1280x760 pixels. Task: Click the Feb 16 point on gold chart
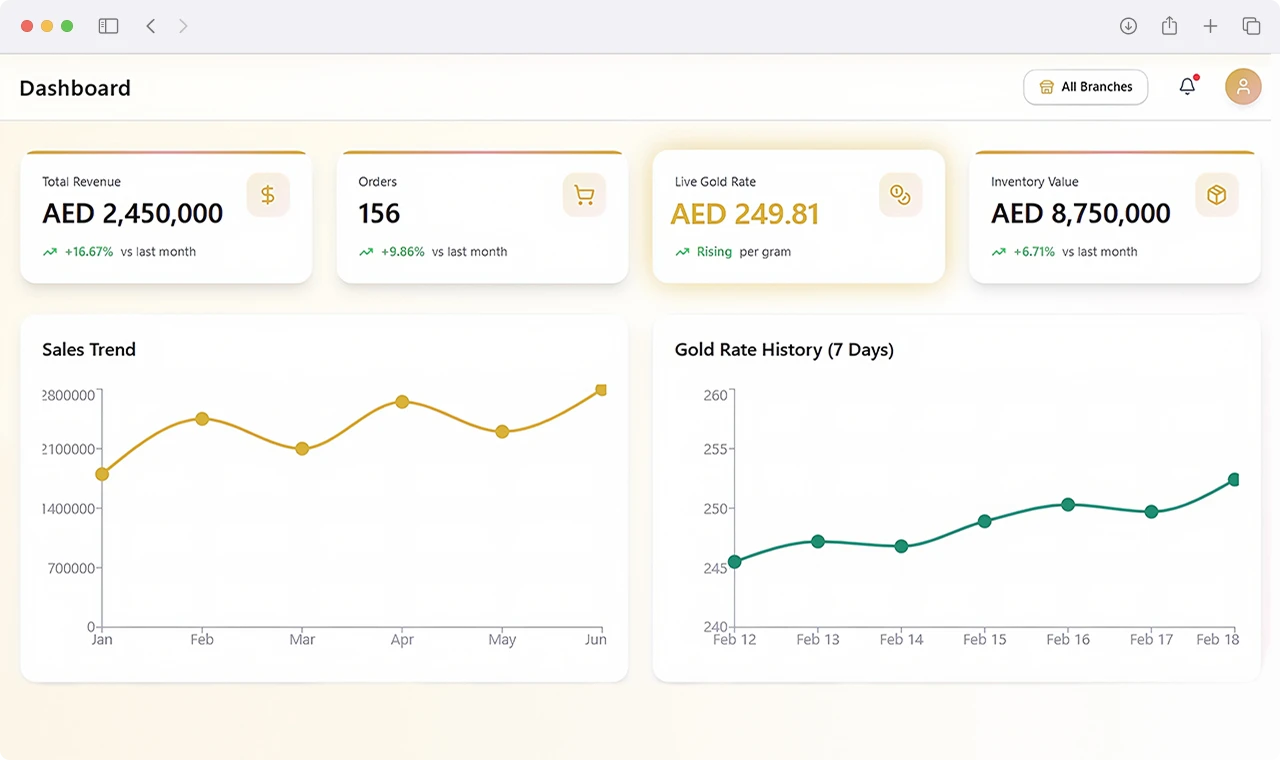pos(1068,505)
